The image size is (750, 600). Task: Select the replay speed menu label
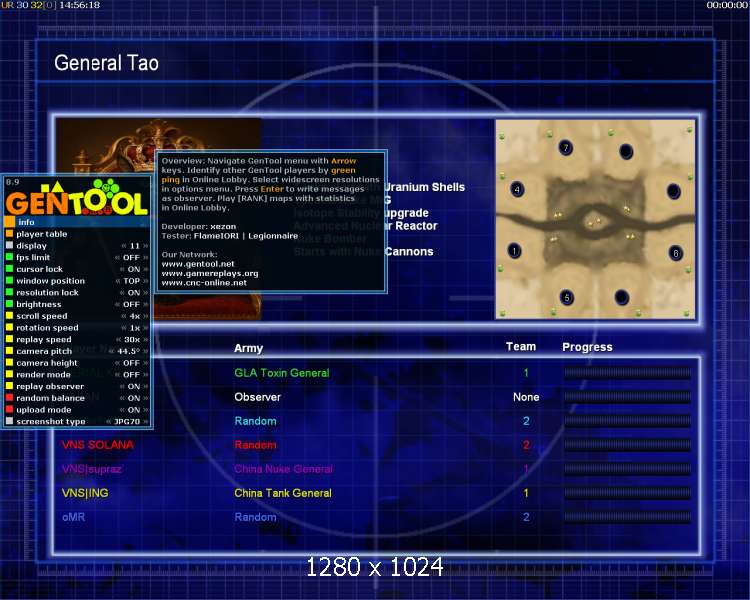44,339
